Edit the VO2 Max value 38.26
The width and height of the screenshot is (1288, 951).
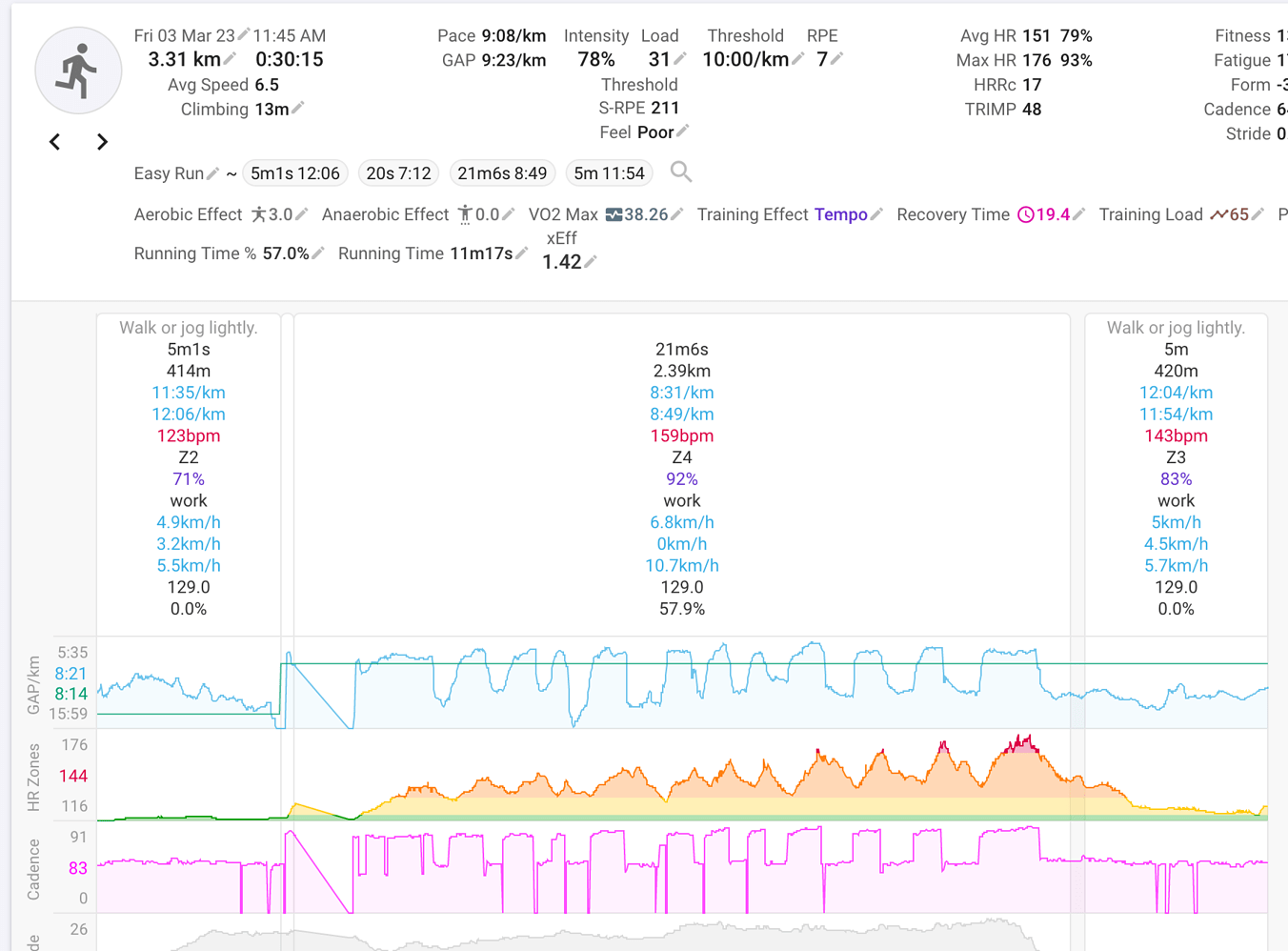(676, 214)
